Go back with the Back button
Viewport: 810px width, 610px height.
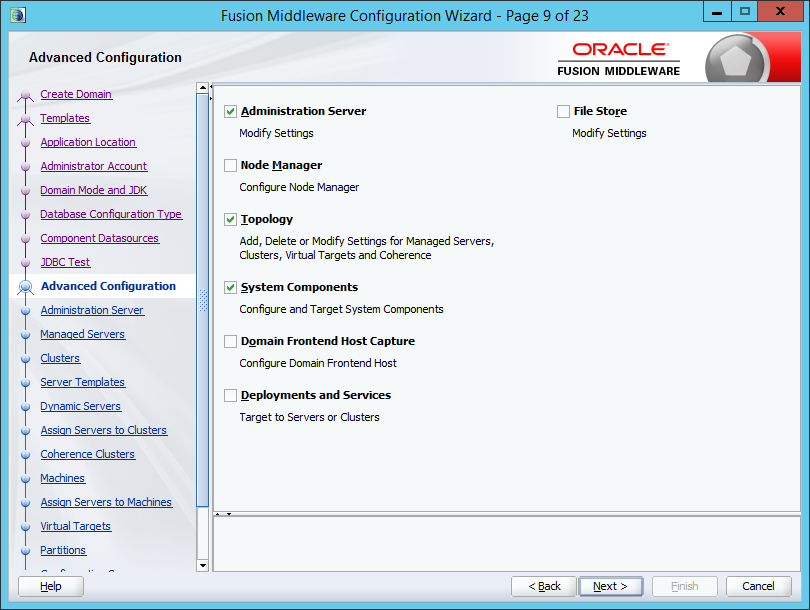[544, 586]
